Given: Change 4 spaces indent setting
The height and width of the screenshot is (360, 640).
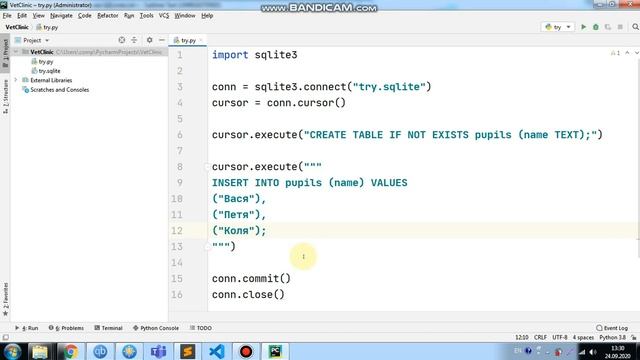Looking at the screenshot, I should 583,338.
